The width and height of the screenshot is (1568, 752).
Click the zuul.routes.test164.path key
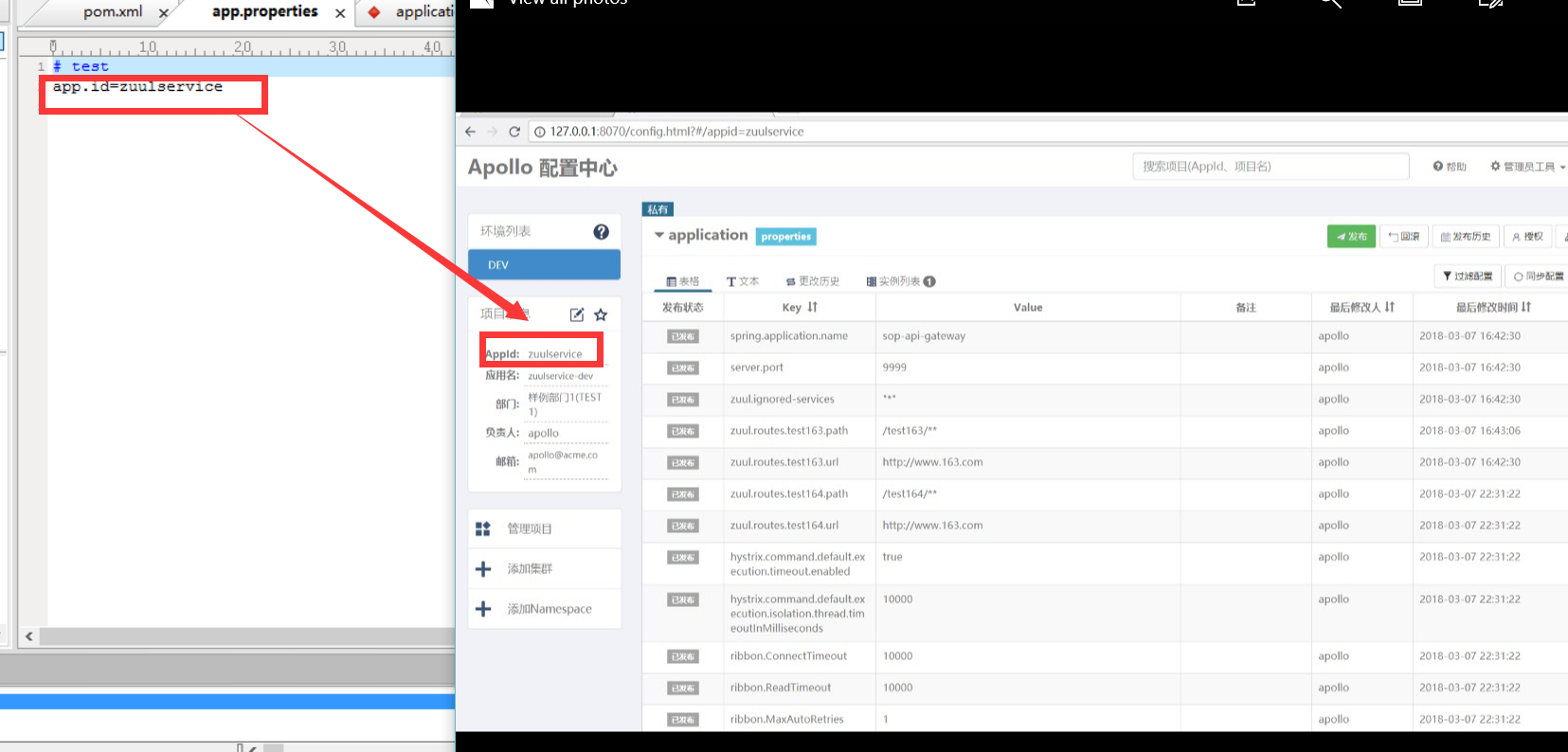pyautogui.click(x=789, y=493)
